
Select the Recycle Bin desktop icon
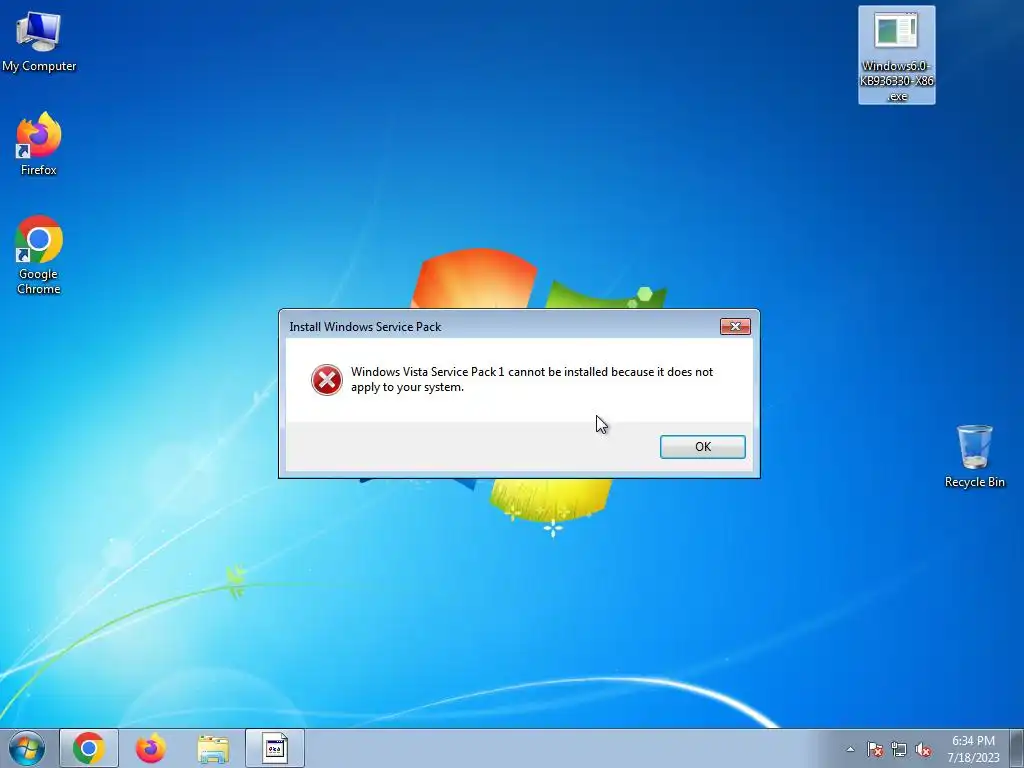[974, 456]
